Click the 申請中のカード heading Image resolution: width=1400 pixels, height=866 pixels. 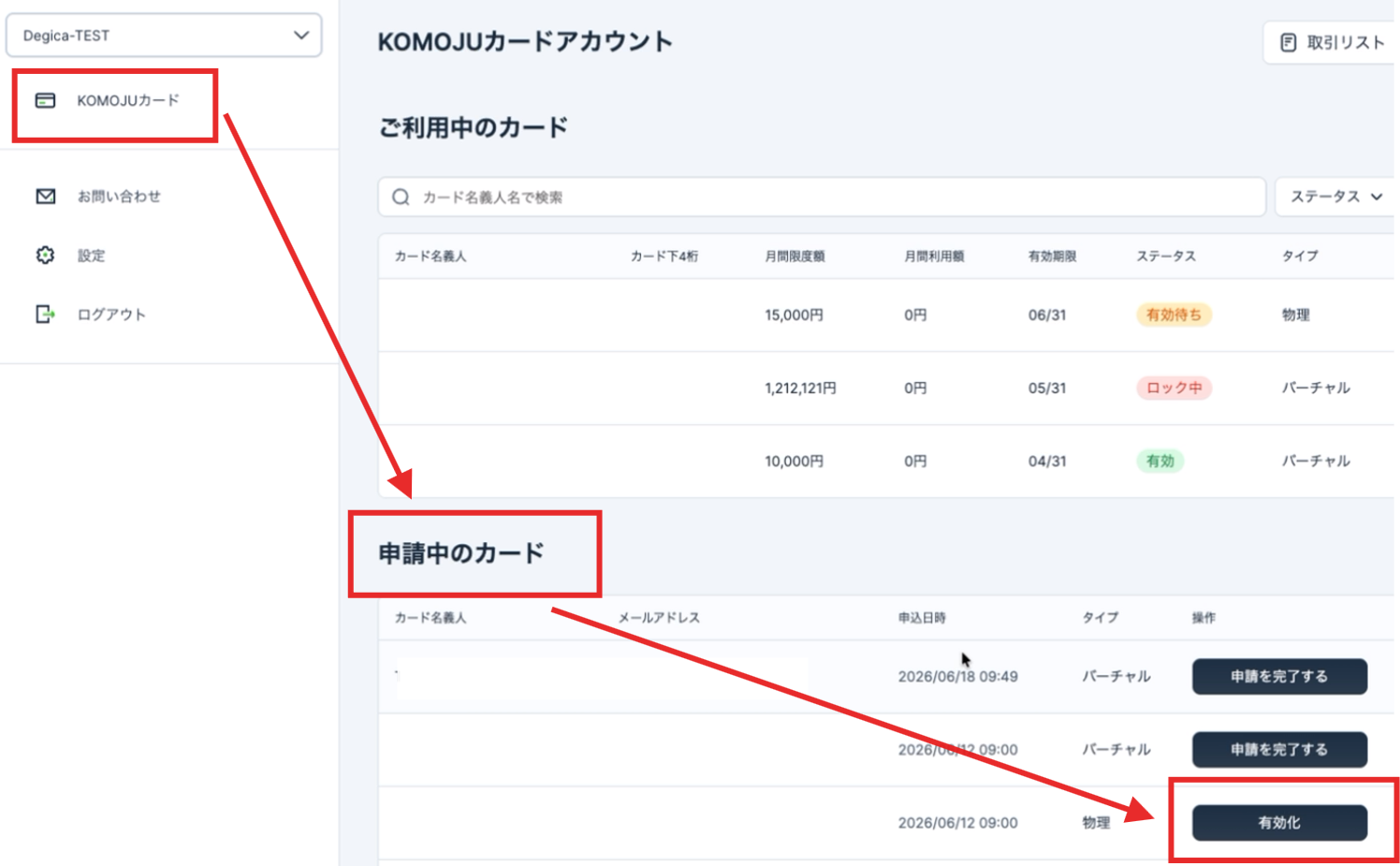pyautogui.click(x=460, y=553)
